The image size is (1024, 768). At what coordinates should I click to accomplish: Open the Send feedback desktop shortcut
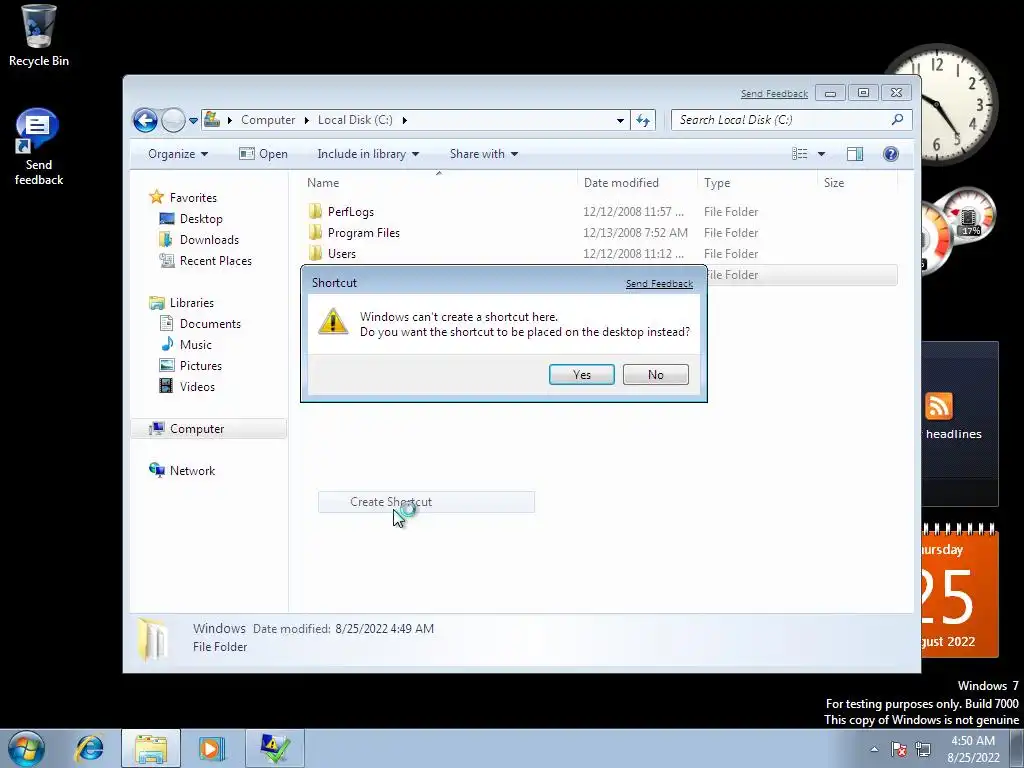pyautogui.click(x=39, y=147)
